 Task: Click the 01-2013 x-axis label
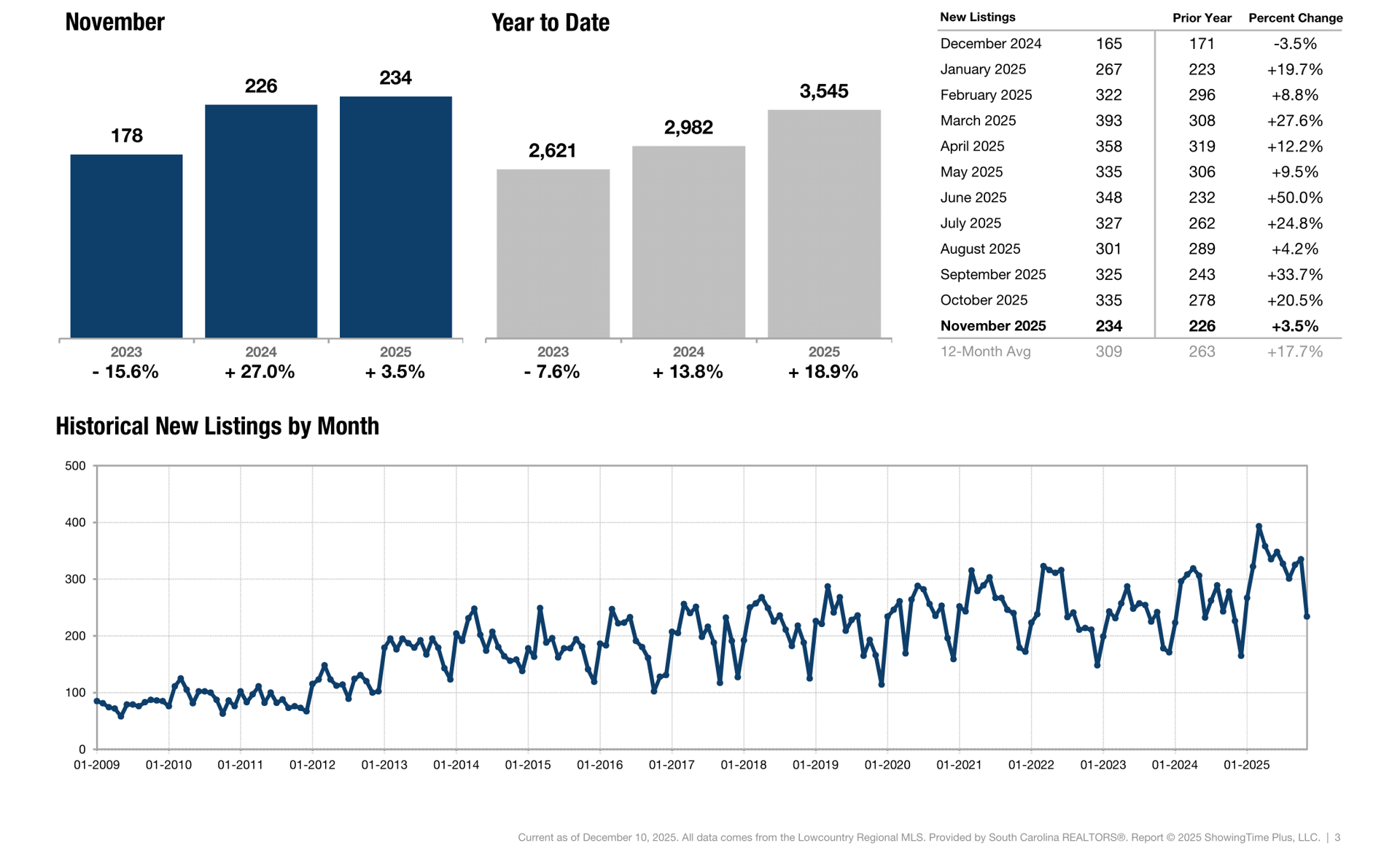tap(384, 765)
